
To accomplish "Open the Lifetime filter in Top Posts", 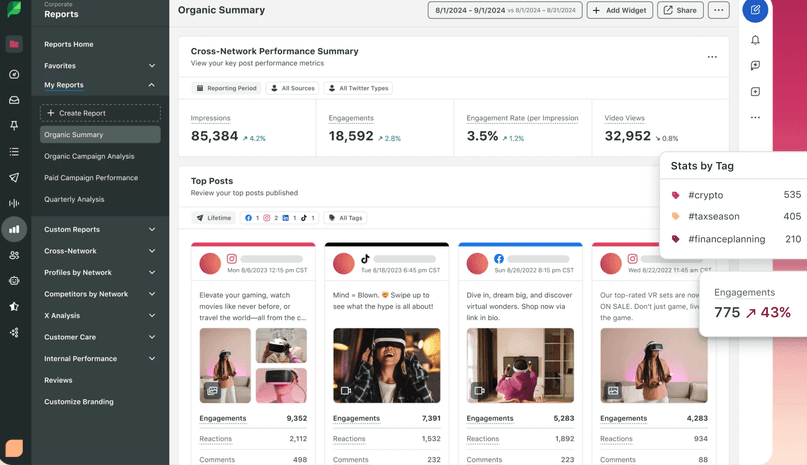I will coord(214,218).
